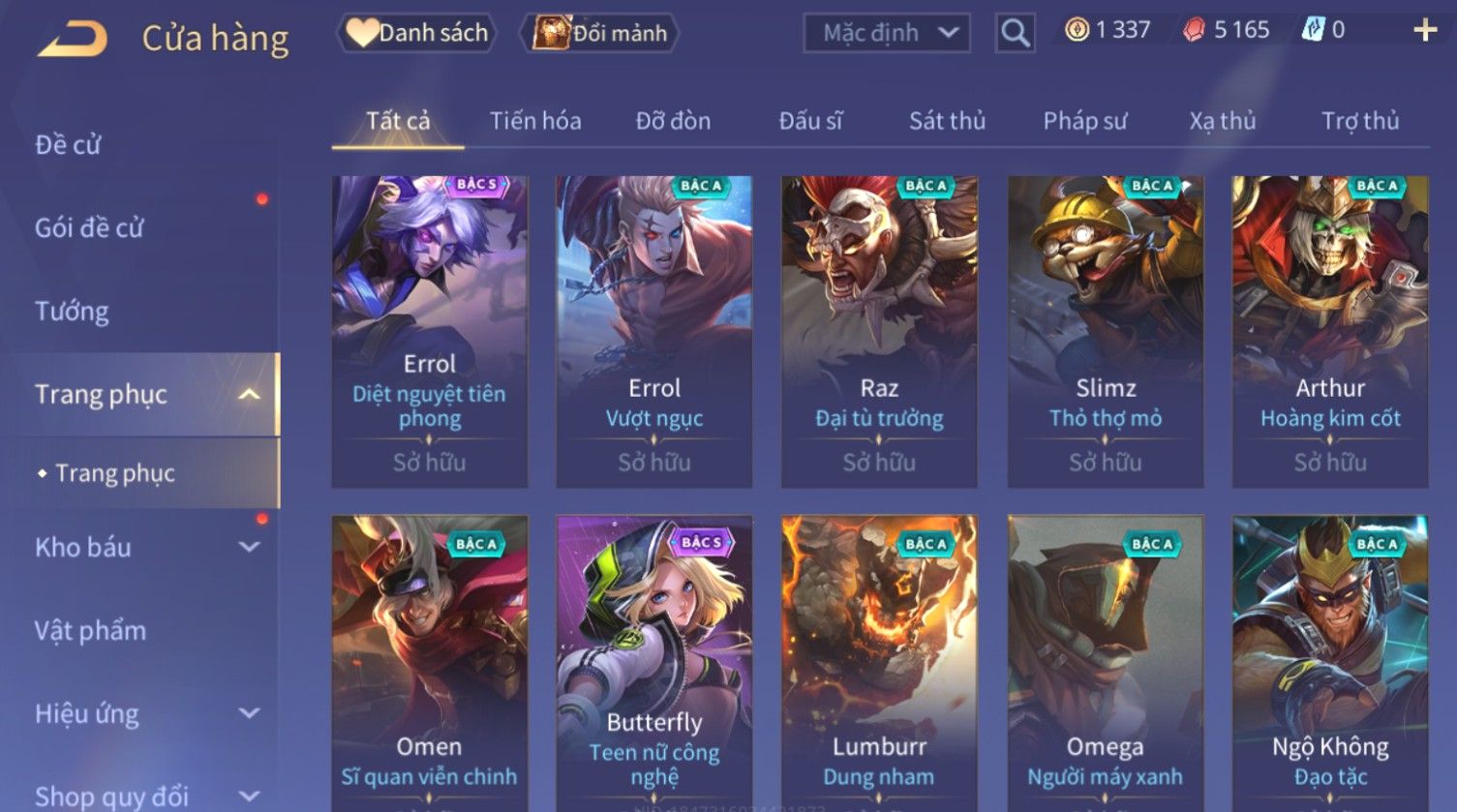Switch to the Pháp sư tab
Image resolution: width=1457 pixels, height=812 pixels.
[1084, 121]
